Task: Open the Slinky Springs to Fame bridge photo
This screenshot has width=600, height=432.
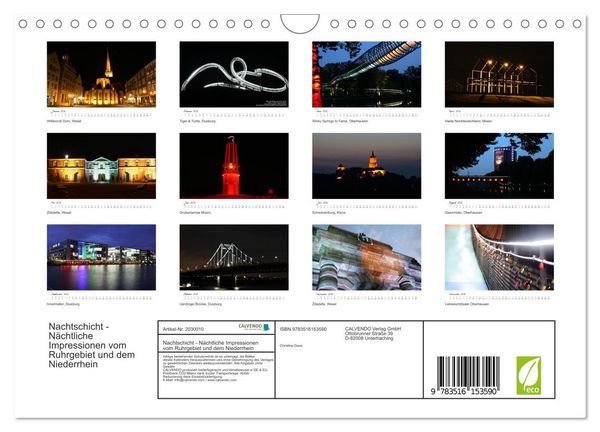Action: [367, 74]
